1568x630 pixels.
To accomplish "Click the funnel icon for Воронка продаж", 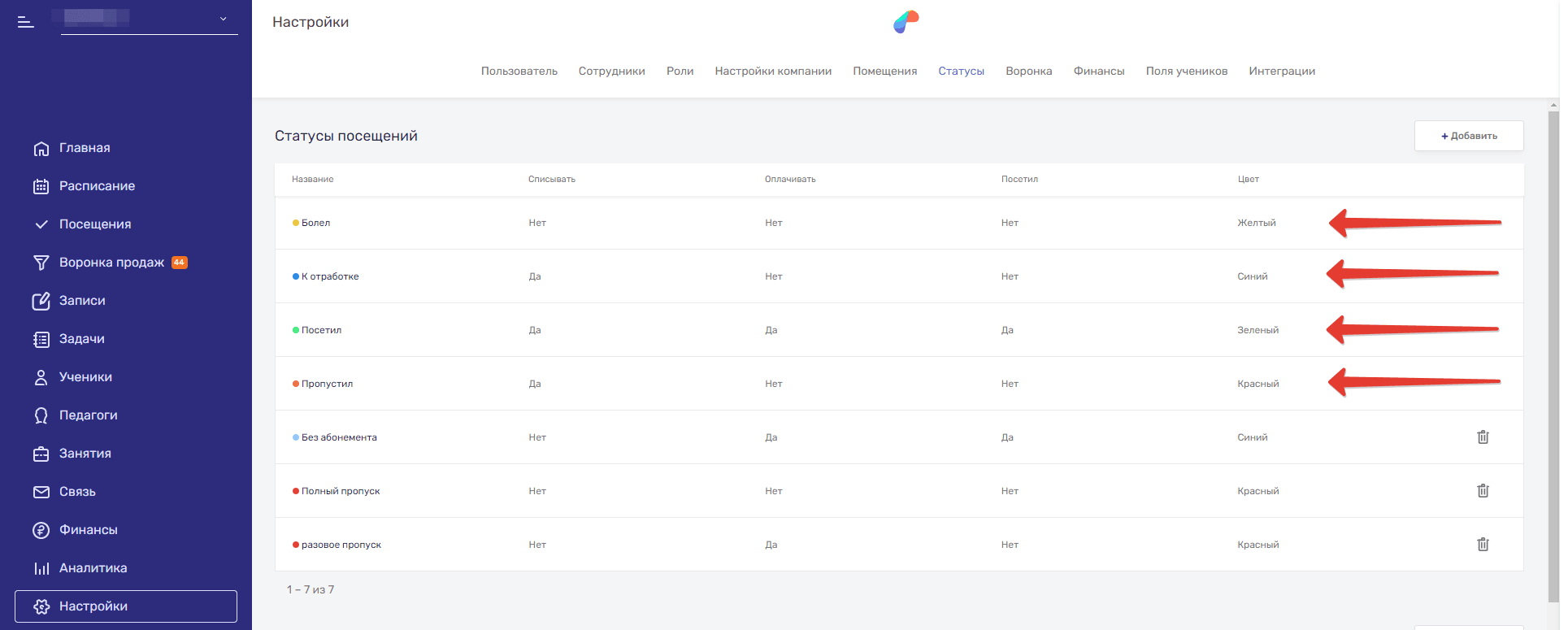I will 41,263.
